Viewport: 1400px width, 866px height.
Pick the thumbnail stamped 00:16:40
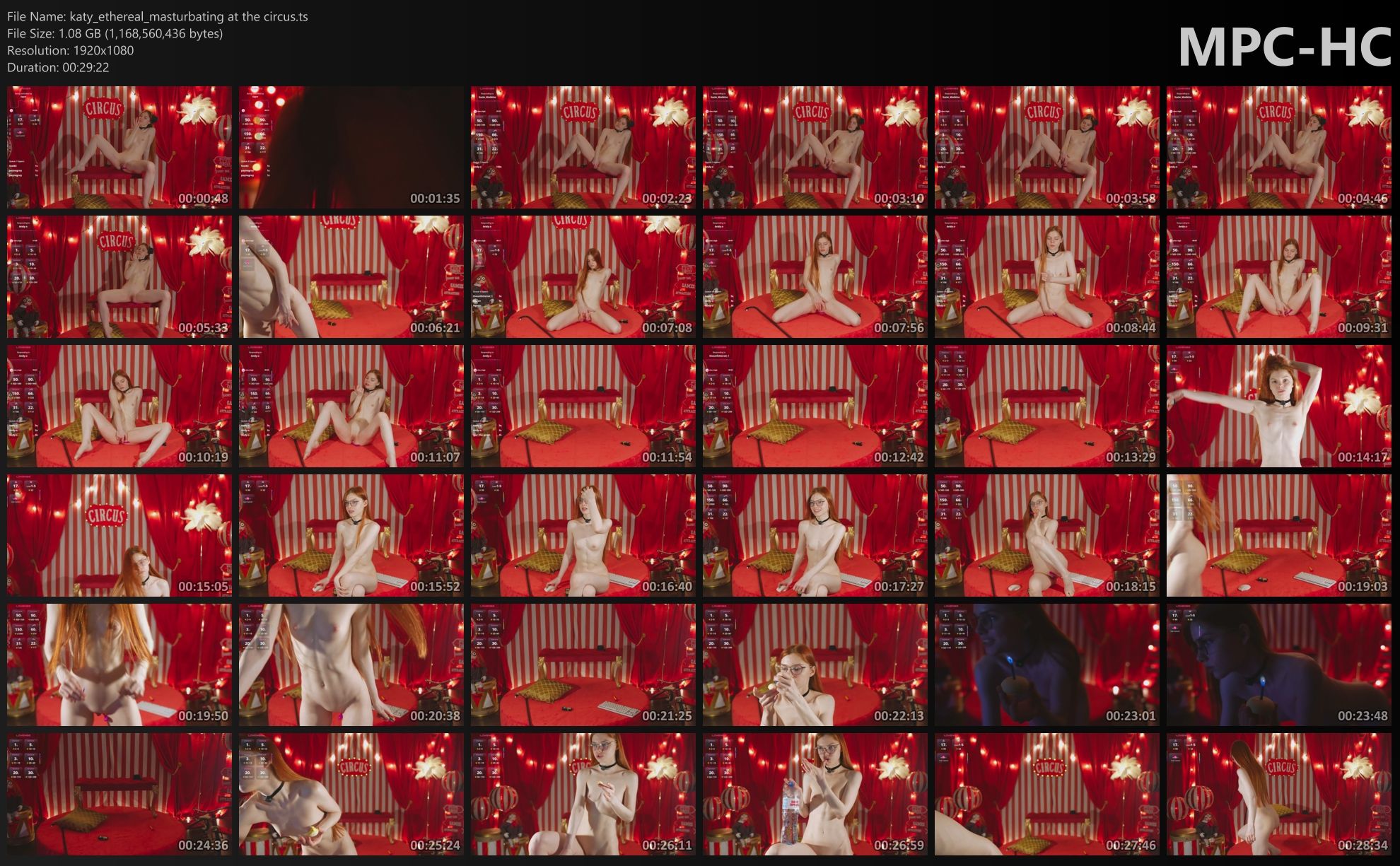click(x=583, y=536)
